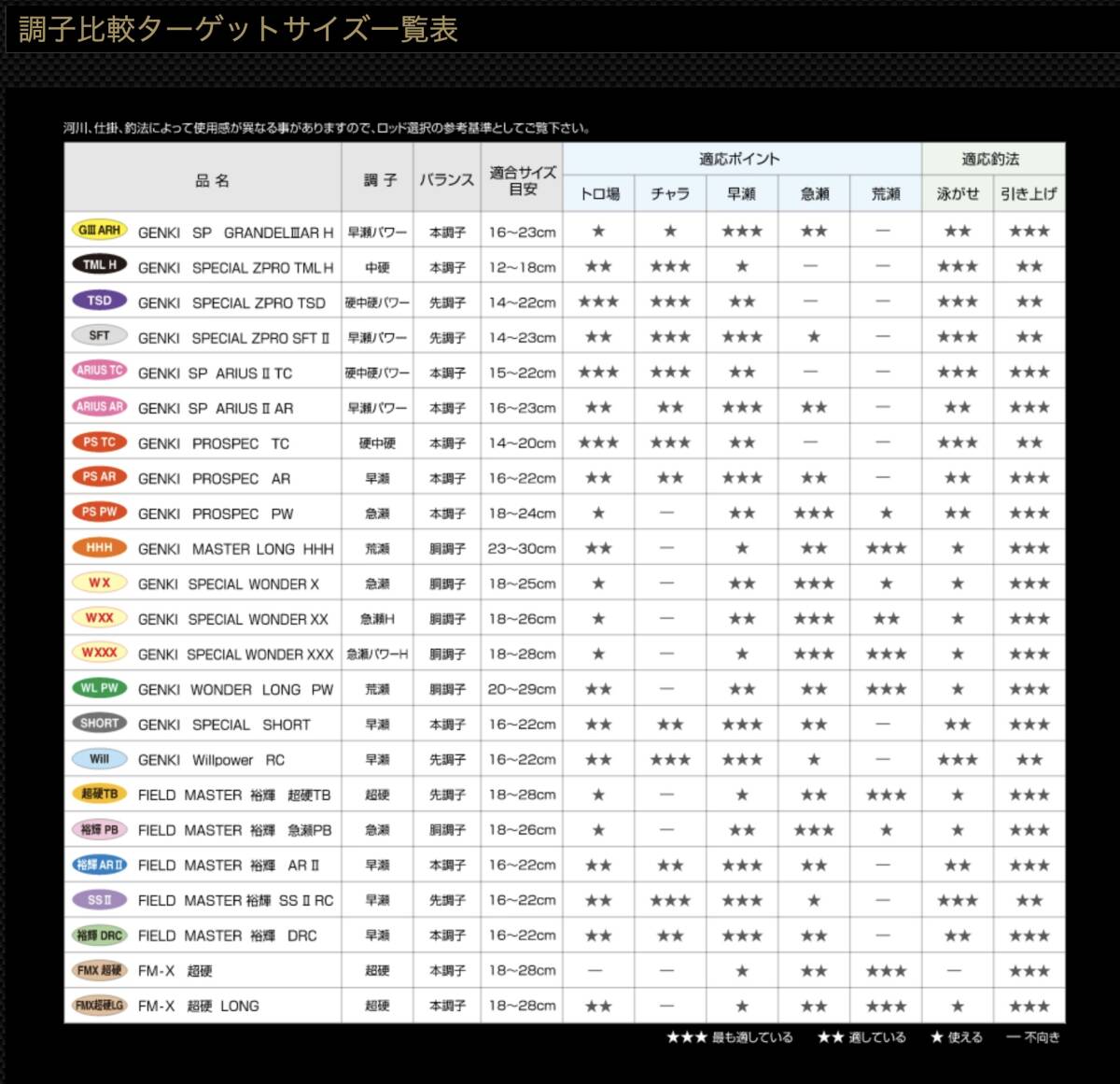Click GENKI SPECIAL ZPRO TML H name

tap(235, 268)
